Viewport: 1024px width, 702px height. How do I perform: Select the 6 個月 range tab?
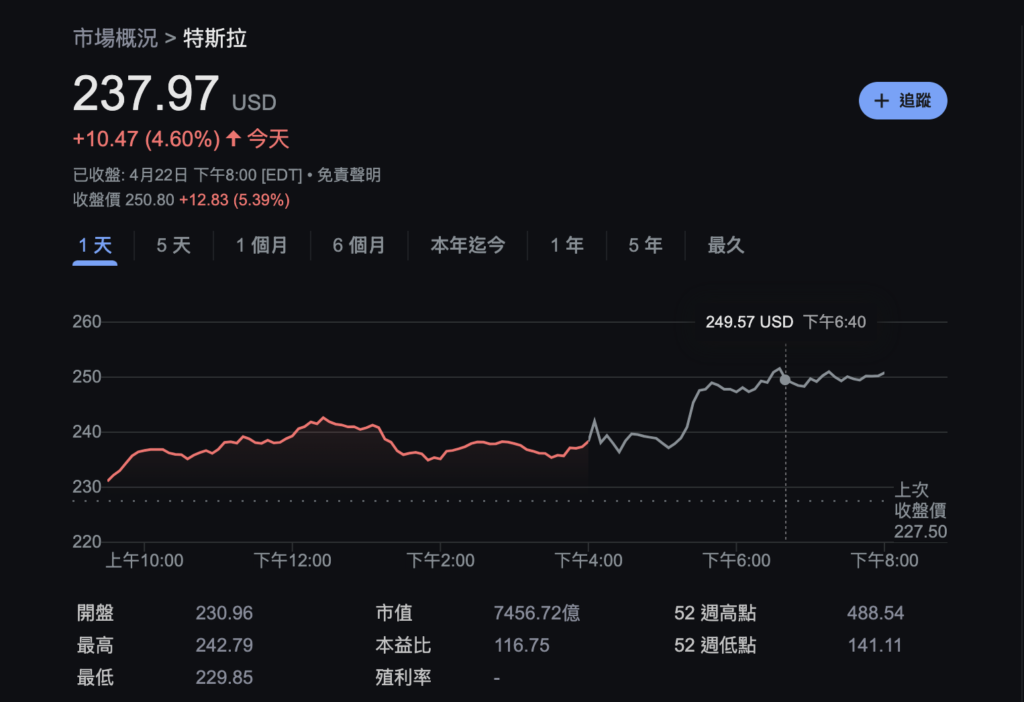[x=358, y=246]
